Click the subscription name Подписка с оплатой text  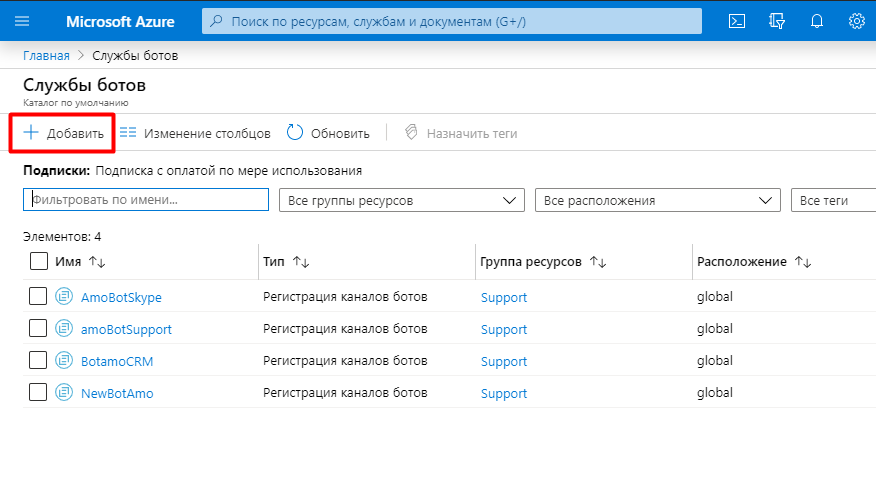pos(228,171)
